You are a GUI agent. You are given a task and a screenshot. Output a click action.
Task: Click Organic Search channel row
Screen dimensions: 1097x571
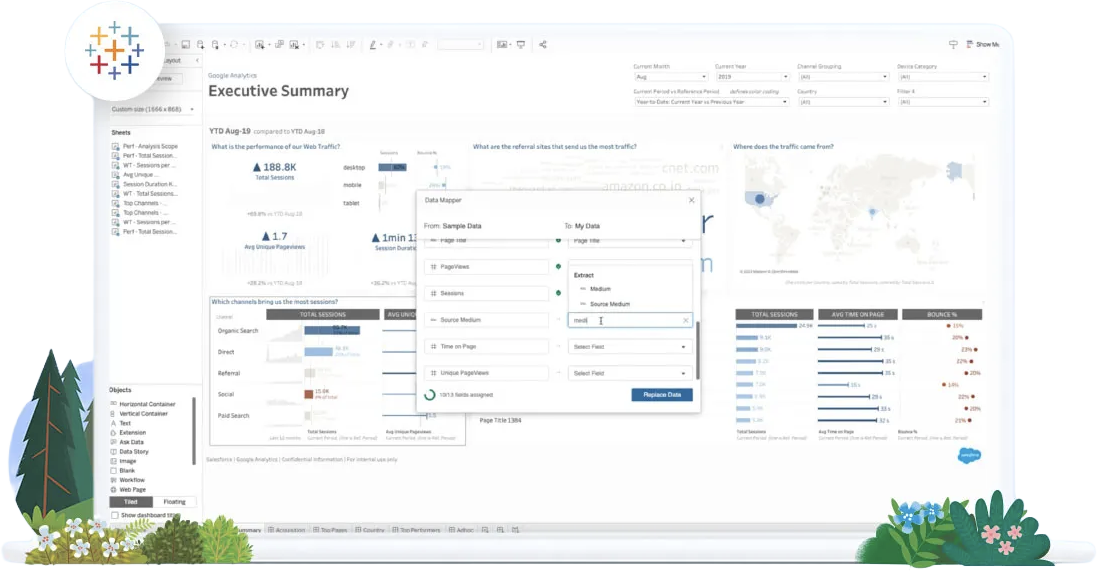point(238,331)
